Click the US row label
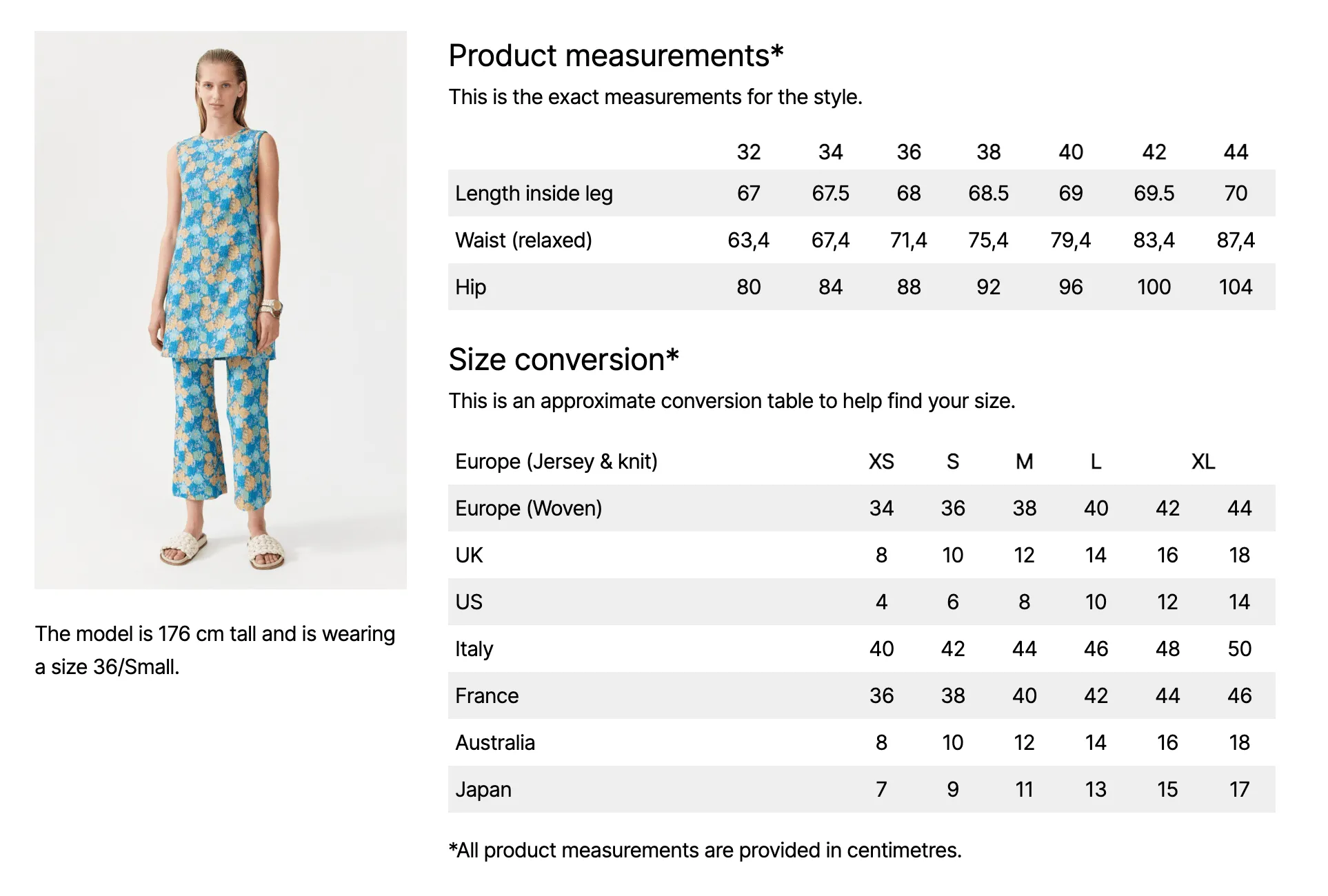The width and height of the screenshot is (1328, 896). [469, 602]
